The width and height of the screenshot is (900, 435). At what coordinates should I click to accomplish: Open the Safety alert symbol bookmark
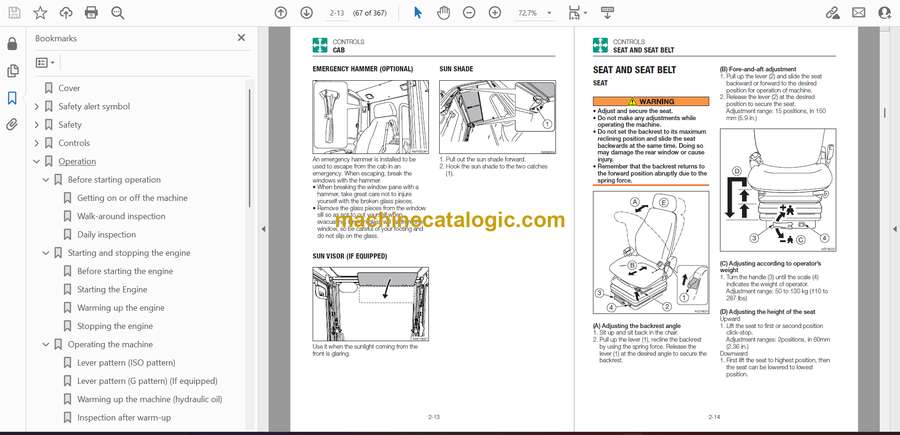click(94, 106)
